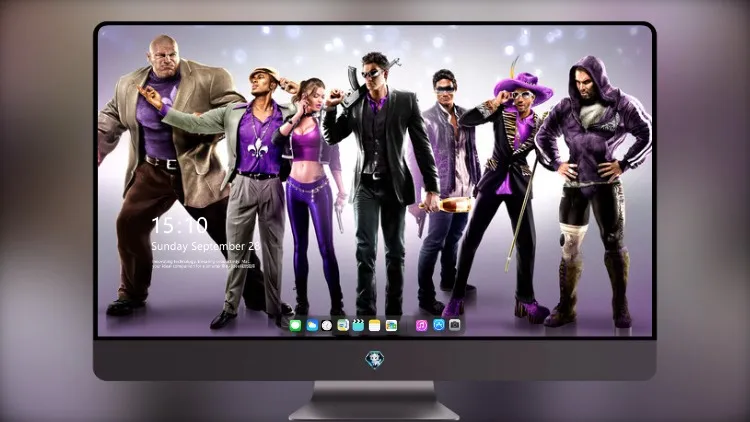Click the logo badge on the monitor chin
Viewport: 750px width, 422px height.
(374, 359)
